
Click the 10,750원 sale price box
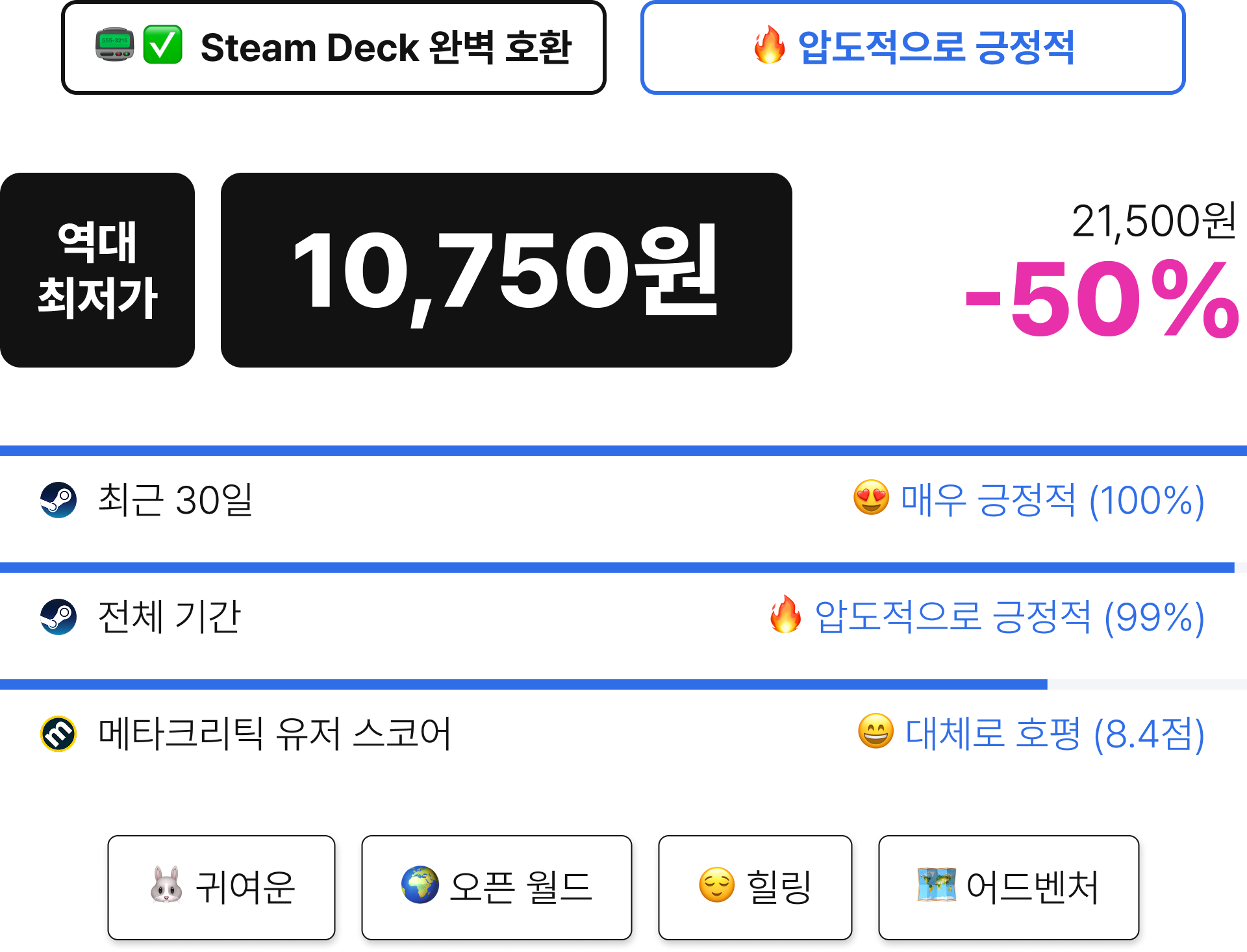pyautogui.click(x=507, y=270)
